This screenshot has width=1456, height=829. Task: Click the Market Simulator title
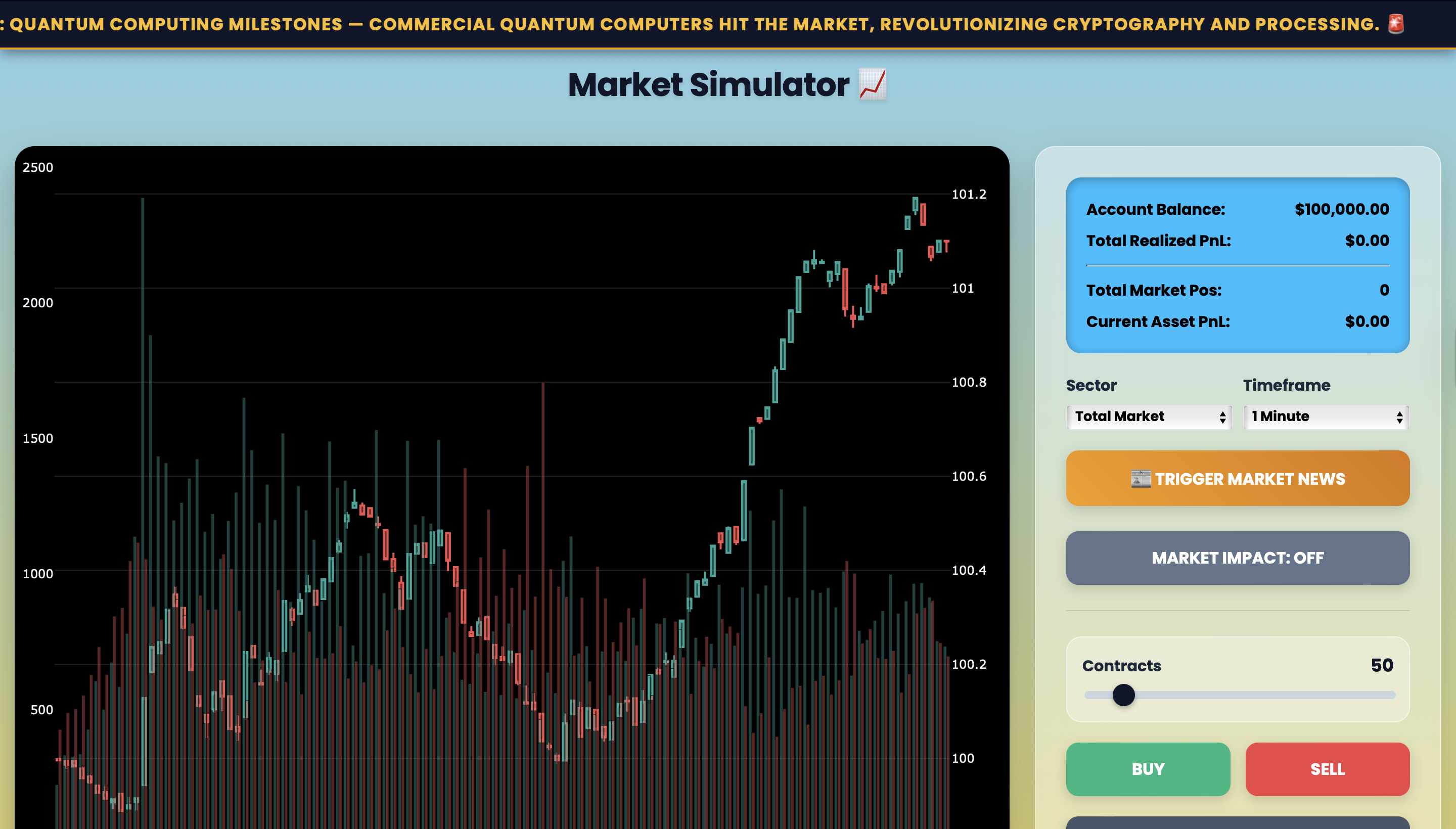click(708, 85)
